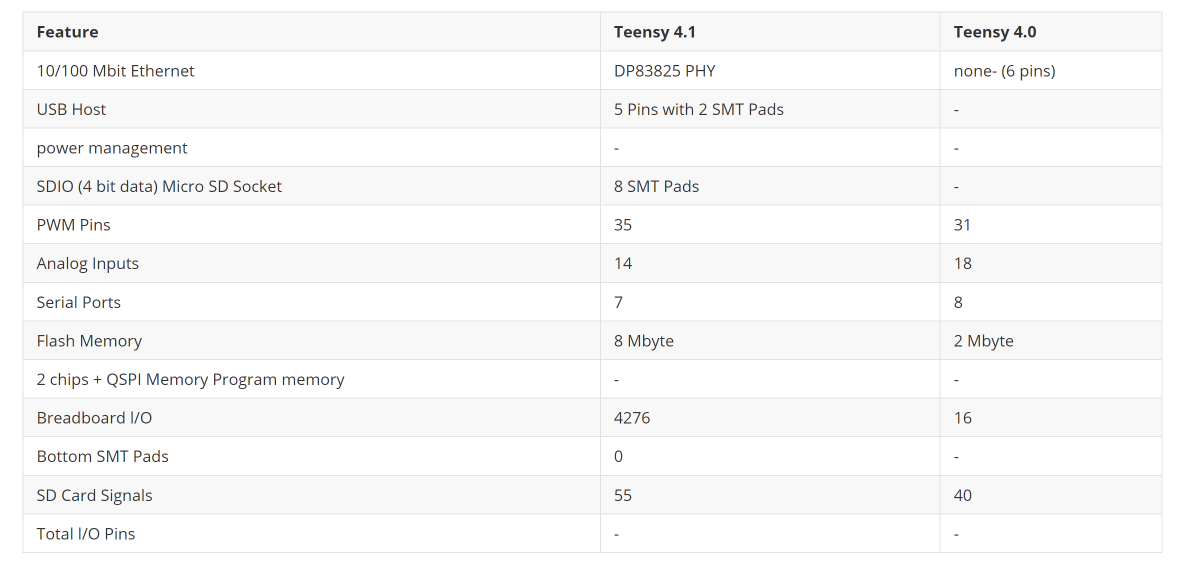Image resolution: width=1198 pixels, height=574 pixels.
Task: Select the none- (6 pins) cell
Action: 1004,71
